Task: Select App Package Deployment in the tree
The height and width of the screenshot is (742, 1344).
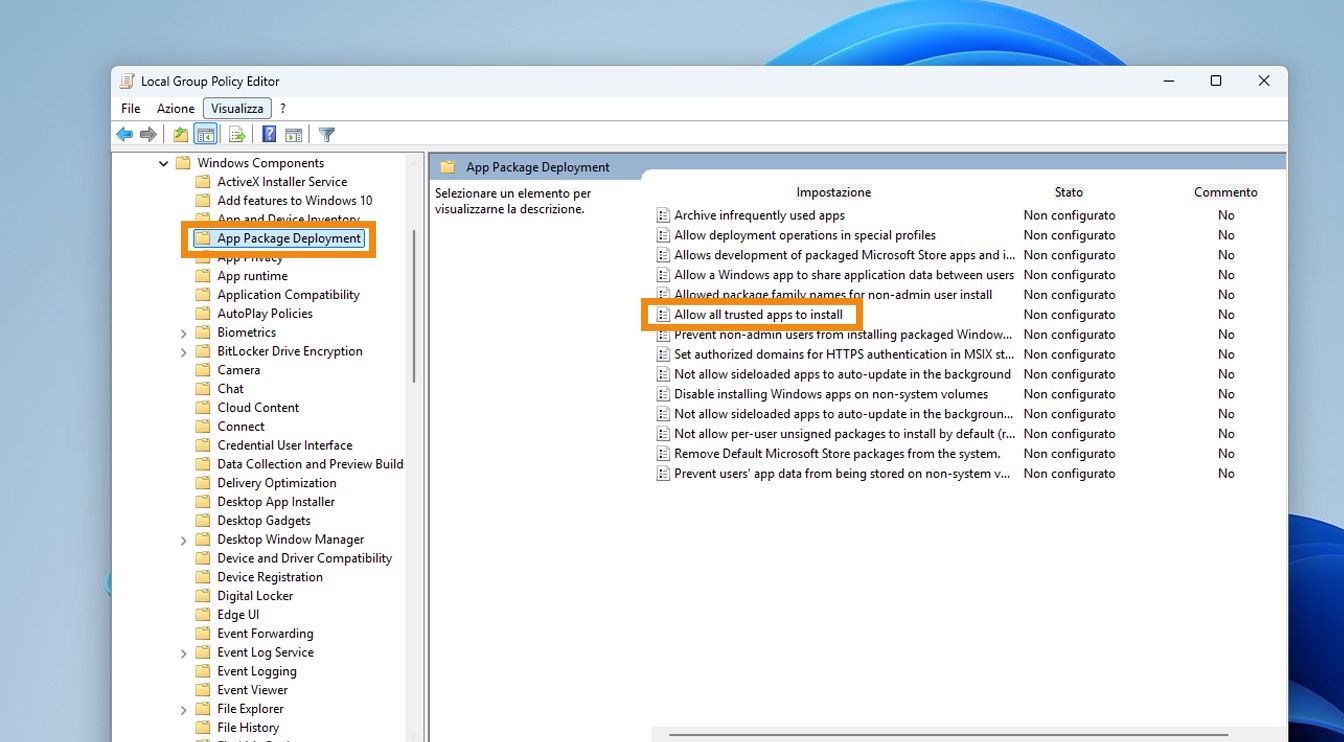Action: click(289, 239)
